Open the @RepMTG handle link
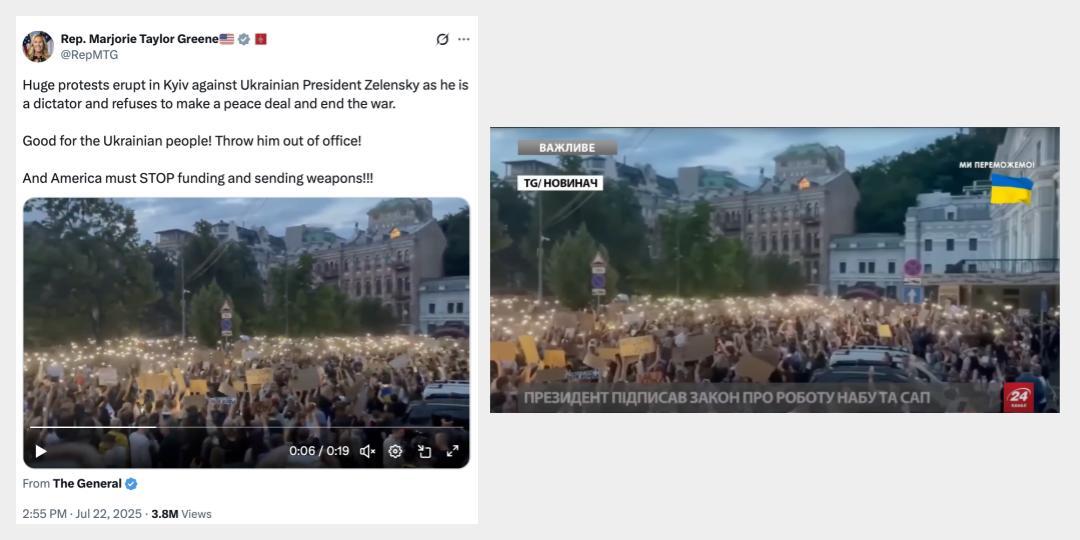Screen dimensions: 1080x540 [90, 55]
